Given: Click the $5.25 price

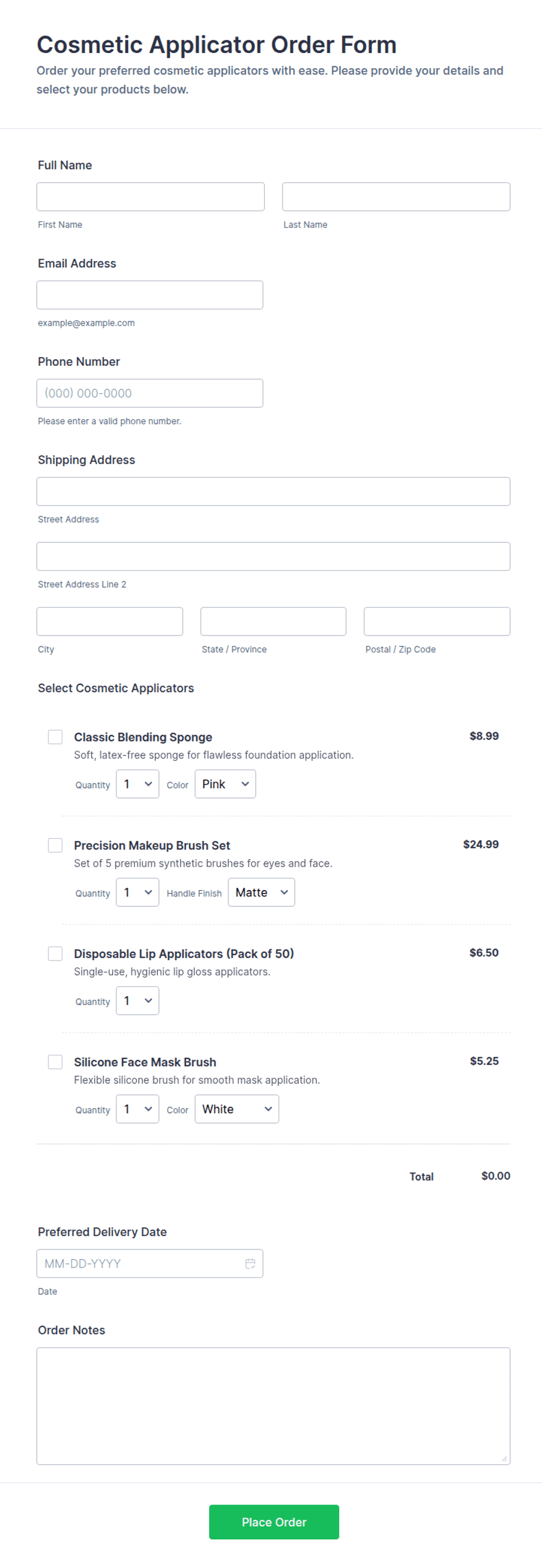Looking at the screenshot, I should click(x=484, y=1061).
